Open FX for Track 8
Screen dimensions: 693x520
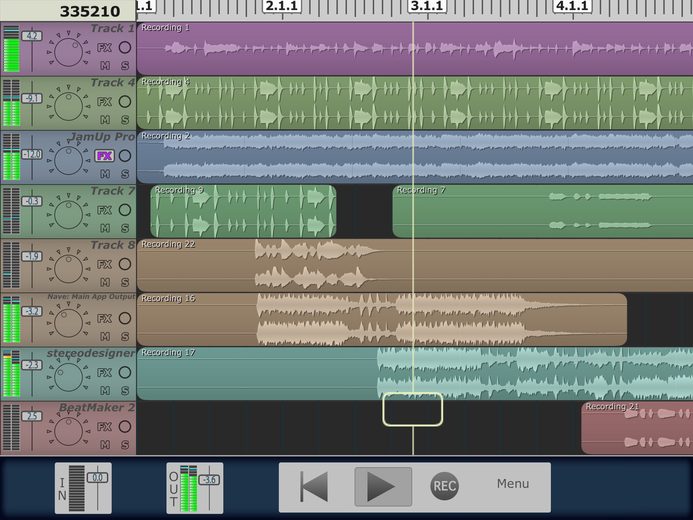click(x=104, y=264)
